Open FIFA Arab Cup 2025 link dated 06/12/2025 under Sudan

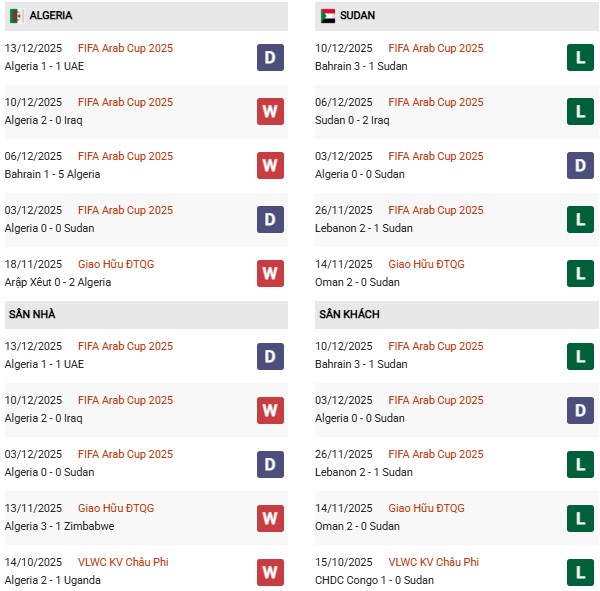435,102
